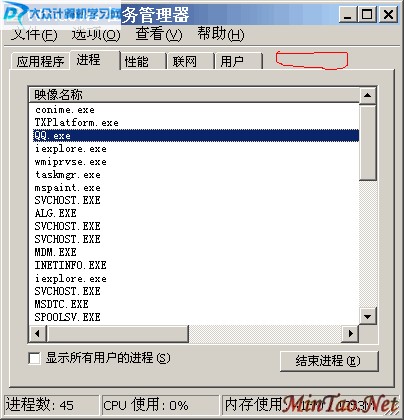Switch to the 用户 tab
This screenshot has height=420, width=404.
pos(239,61)
